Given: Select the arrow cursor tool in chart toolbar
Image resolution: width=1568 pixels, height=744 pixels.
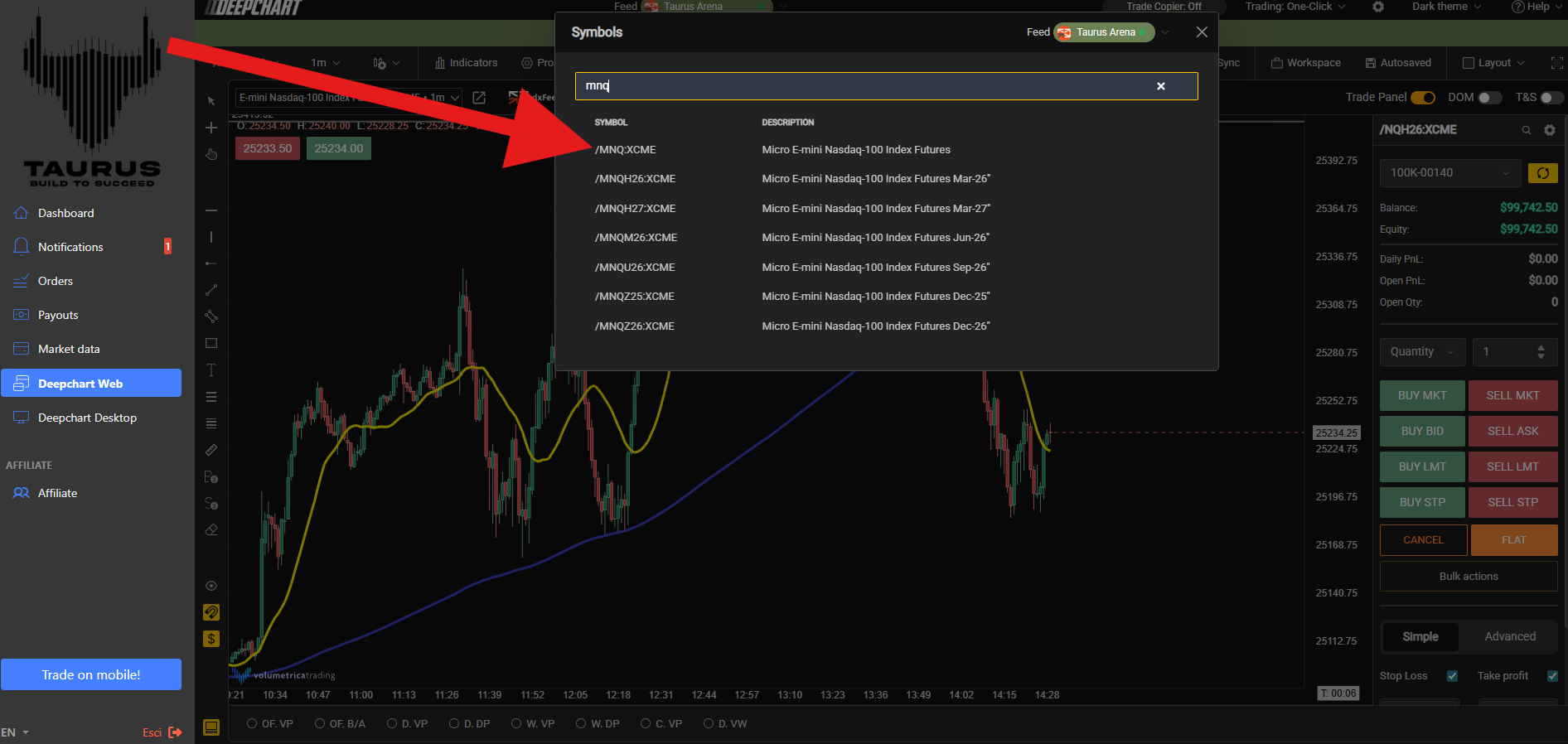Looking at the screenshot, I should [x=211, y=101].
